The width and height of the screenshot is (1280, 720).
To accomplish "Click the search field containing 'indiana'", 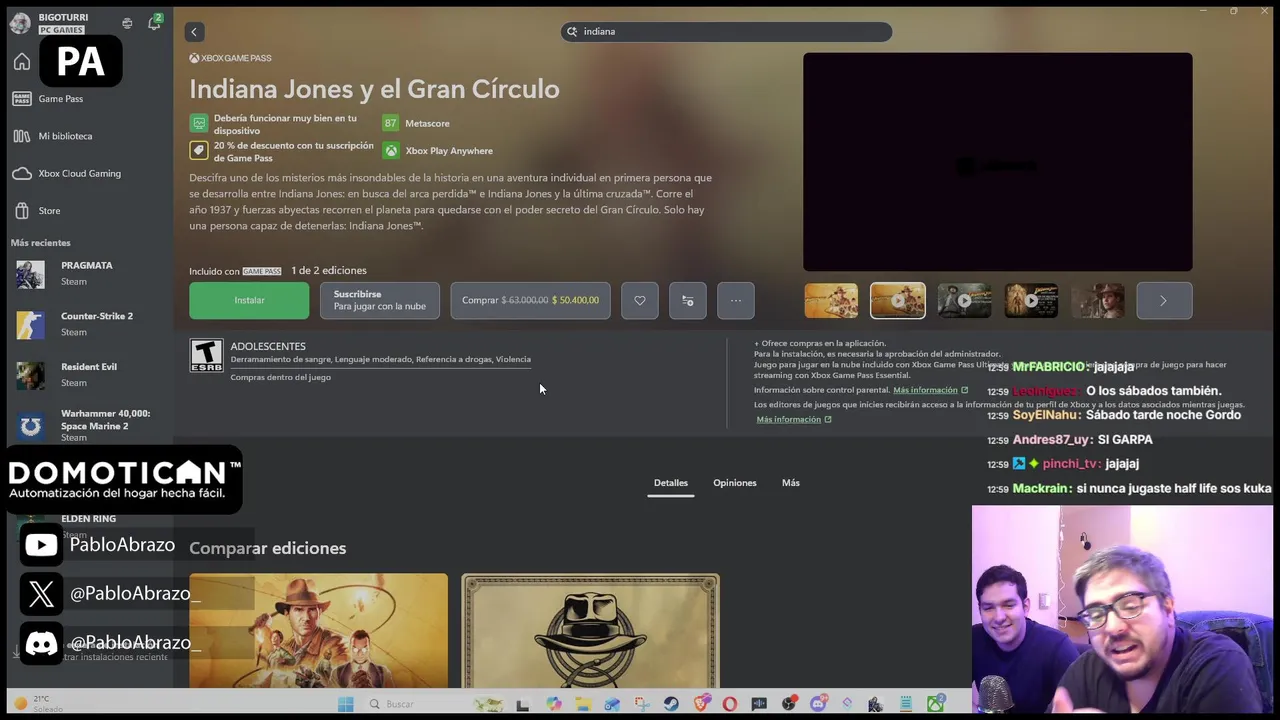I will pyautogui.click(x=726, y=32).
